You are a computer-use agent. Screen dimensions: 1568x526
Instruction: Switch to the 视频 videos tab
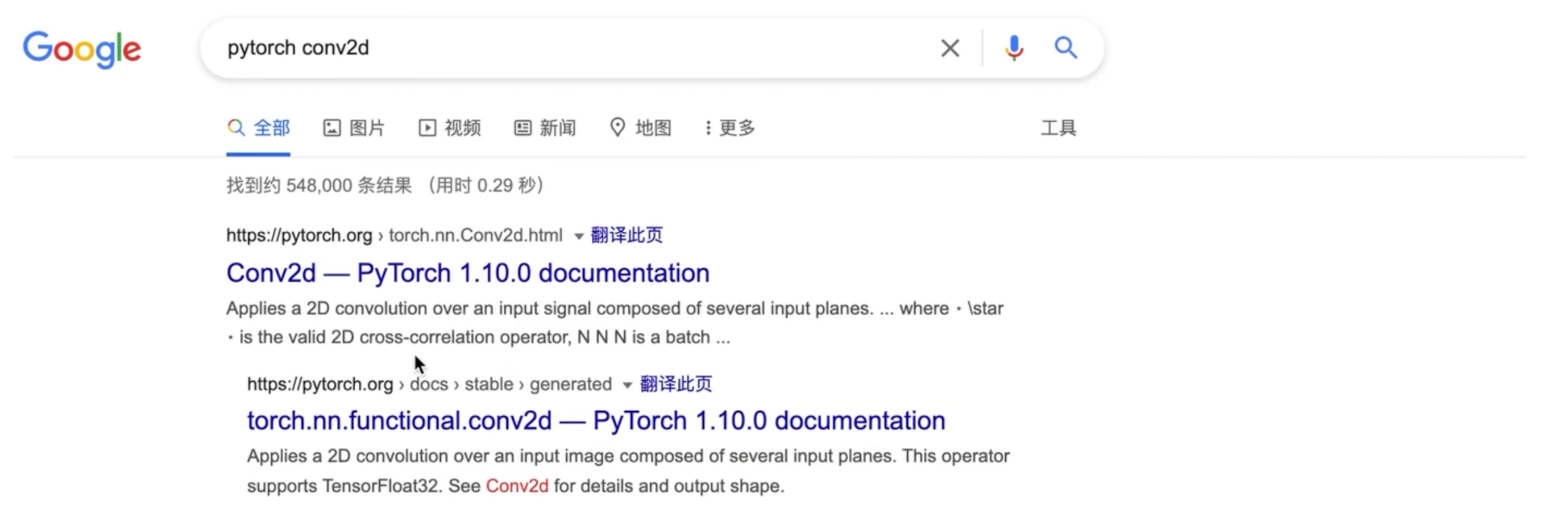(x=450, y=128)
